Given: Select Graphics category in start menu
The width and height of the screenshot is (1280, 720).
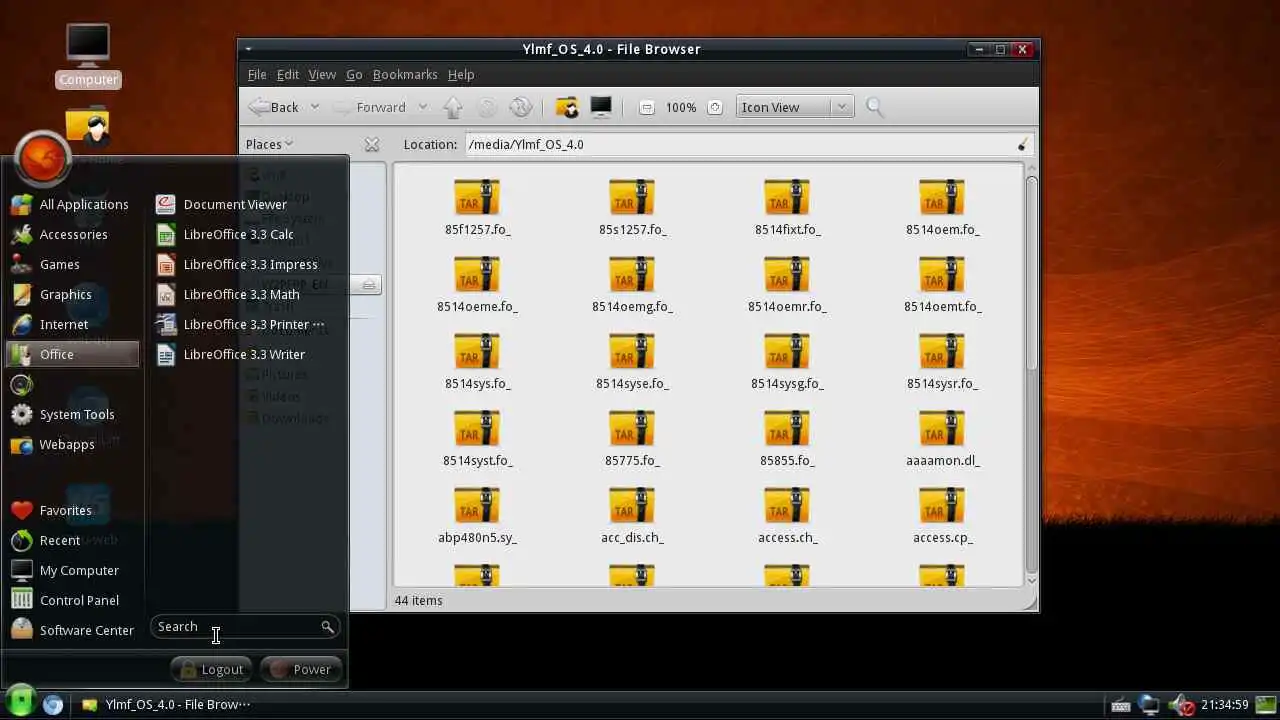Looking at the screenshot, I should coord(72,294).
